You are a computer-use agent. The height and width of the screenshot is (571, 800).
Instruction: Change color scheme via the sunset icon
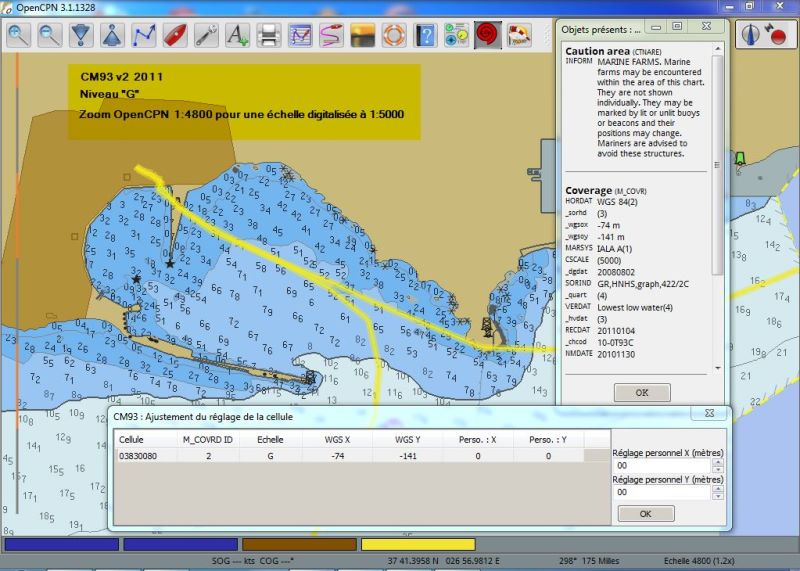[x=363, y=35]
